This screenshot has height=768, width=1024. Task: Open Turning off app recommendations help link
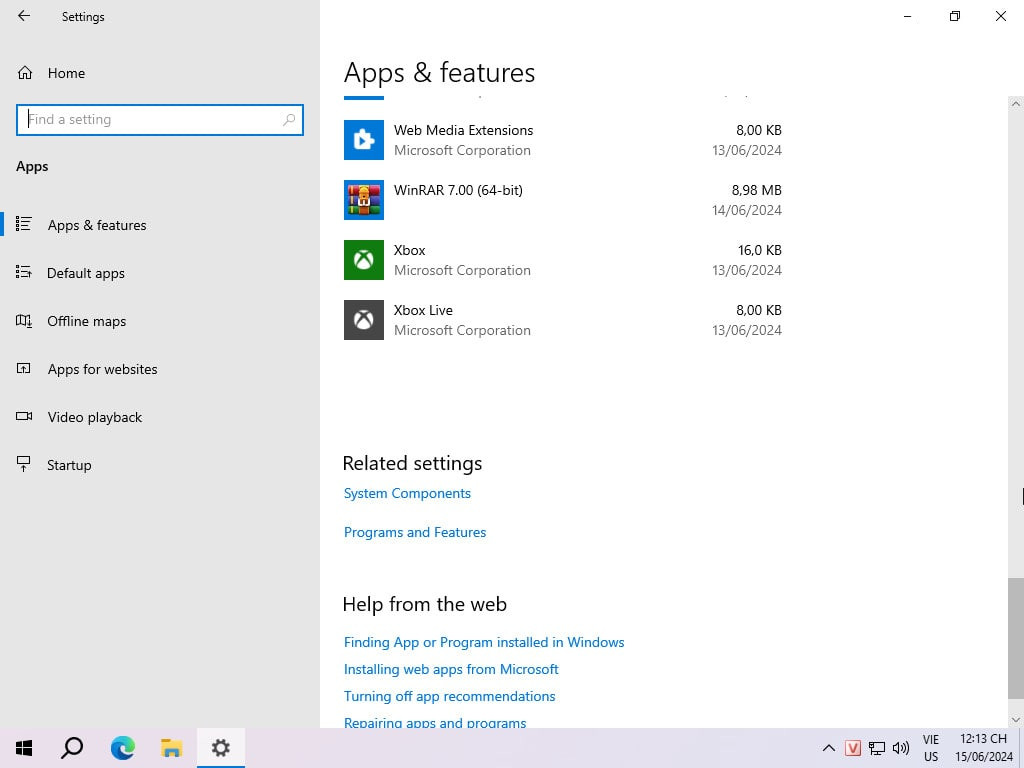click(x=449, y=696)
